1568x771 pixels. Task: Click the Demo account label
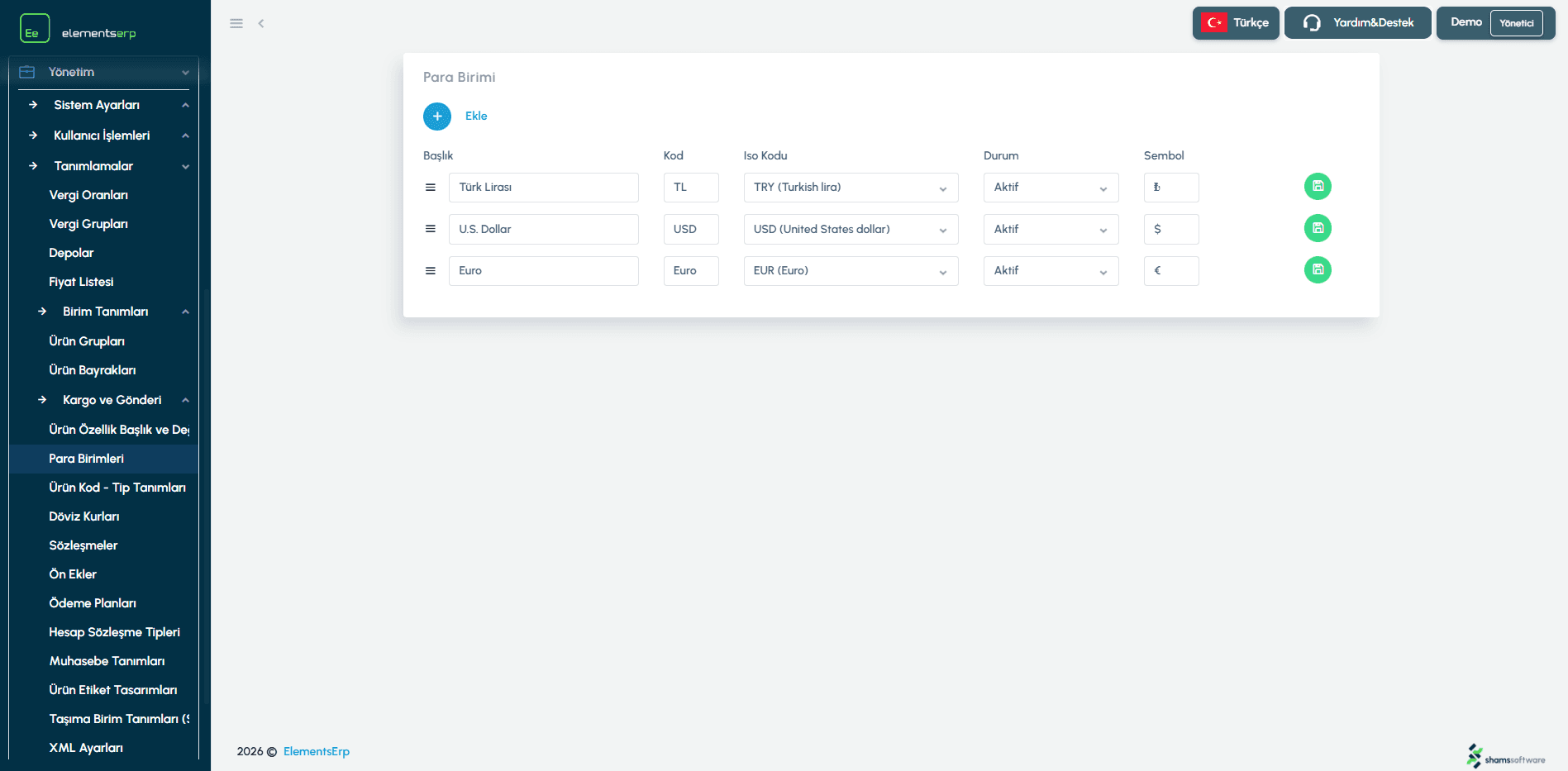[1466, 22]
